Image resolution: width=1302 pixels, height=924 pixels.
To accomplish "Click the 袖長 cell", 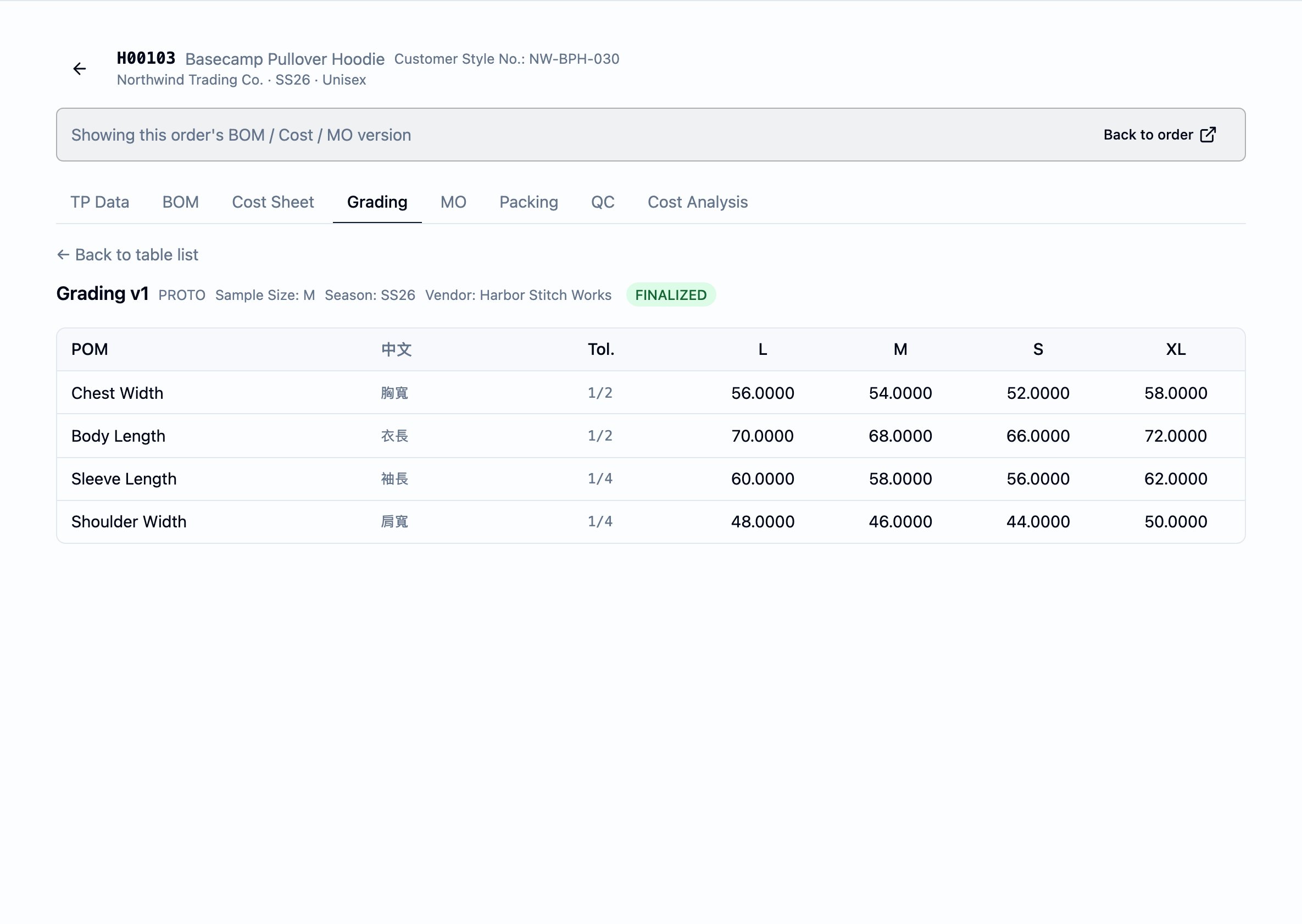I will (394, 478).
